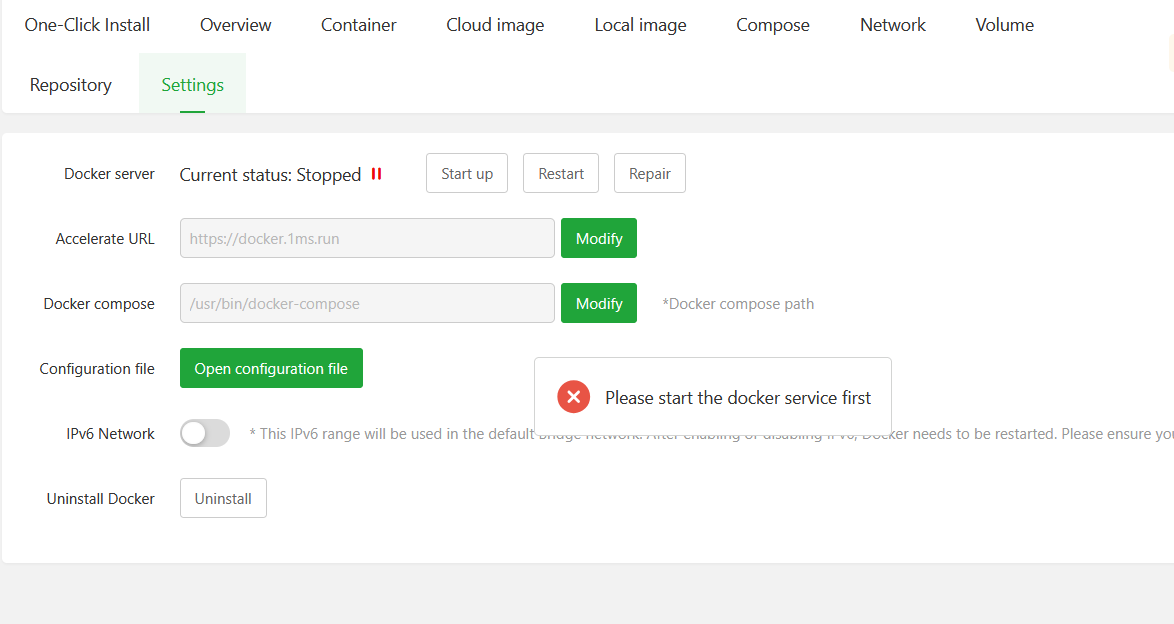The width and height of the screenshot is (1174, 624).
Task: Switch to the Compose tab
Action: [x=773, y=25]
